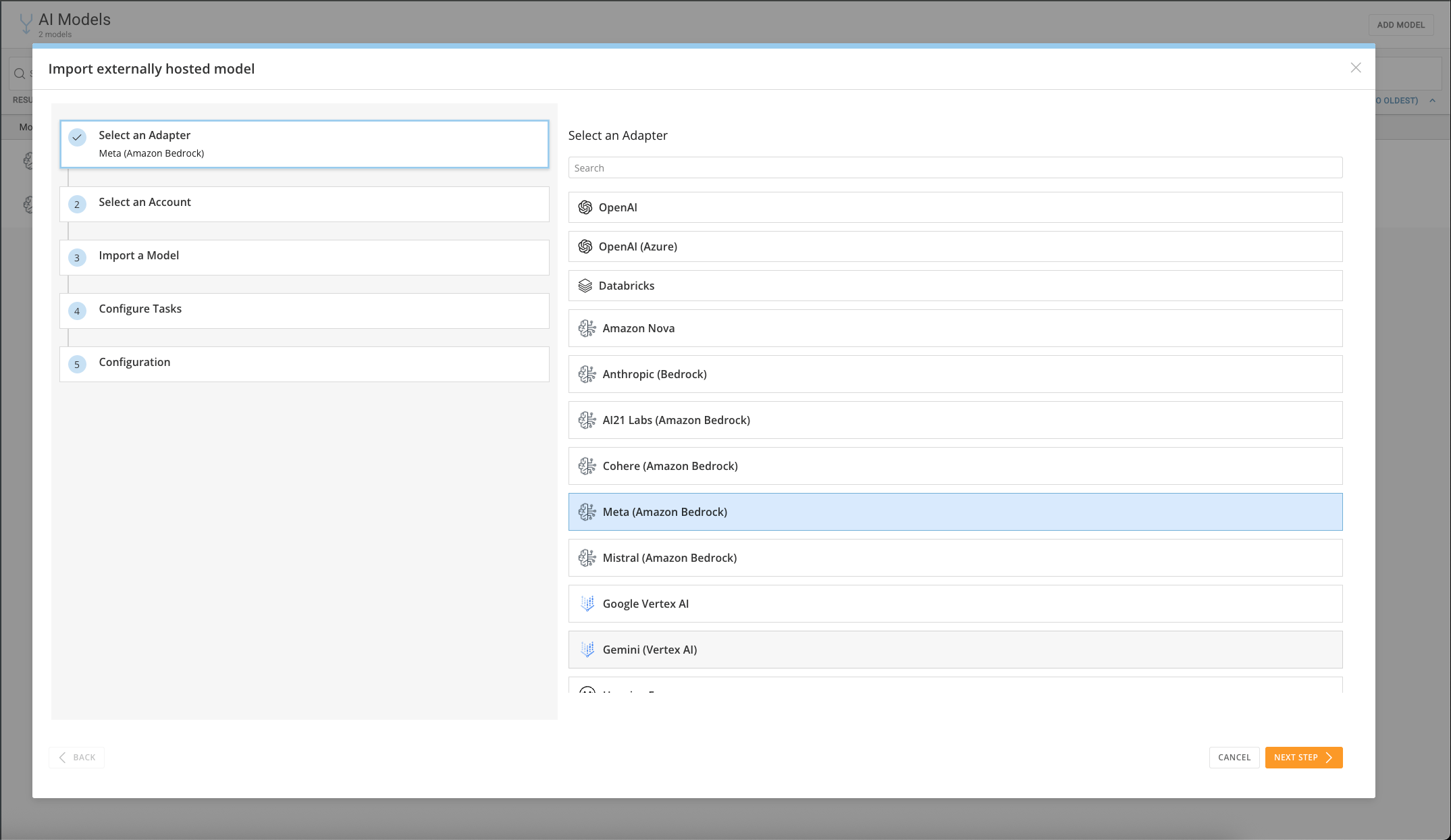Go to the Configure Tasks step

click(305, 311)
